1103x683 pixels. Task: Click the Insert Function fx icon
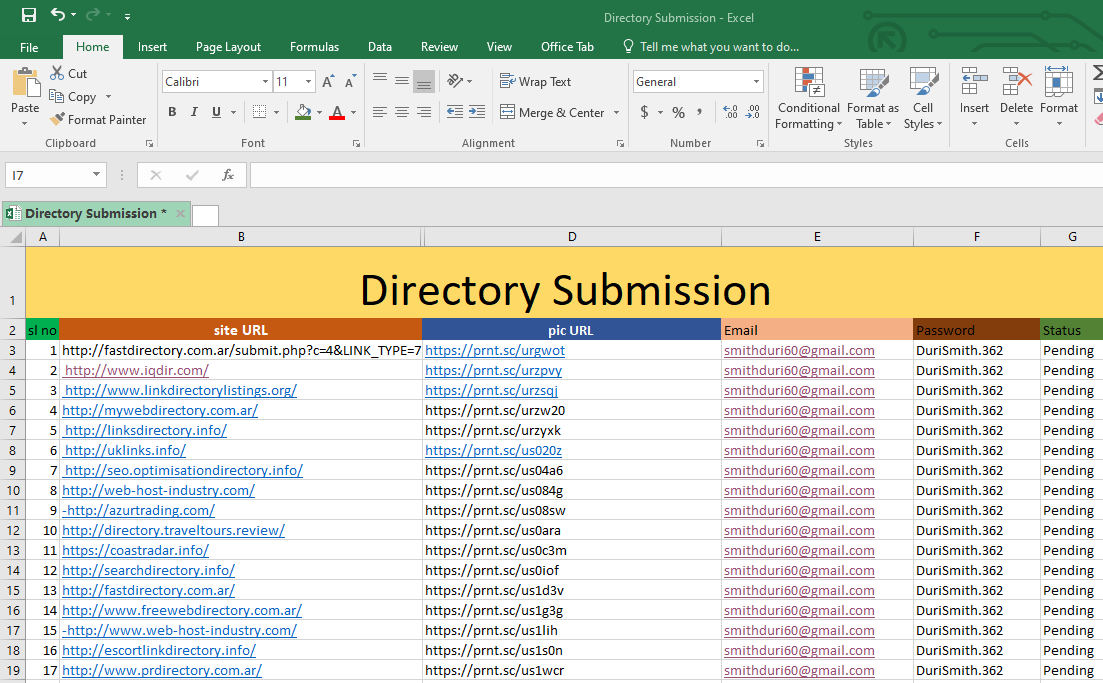pyautogui.click(x=228, y=175)
